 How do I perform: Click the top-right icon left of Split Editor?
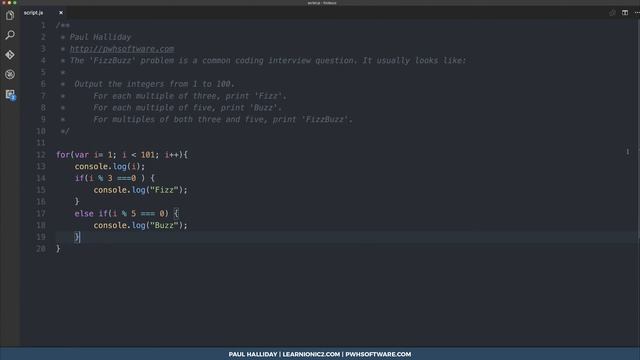(x=612, y=13)
